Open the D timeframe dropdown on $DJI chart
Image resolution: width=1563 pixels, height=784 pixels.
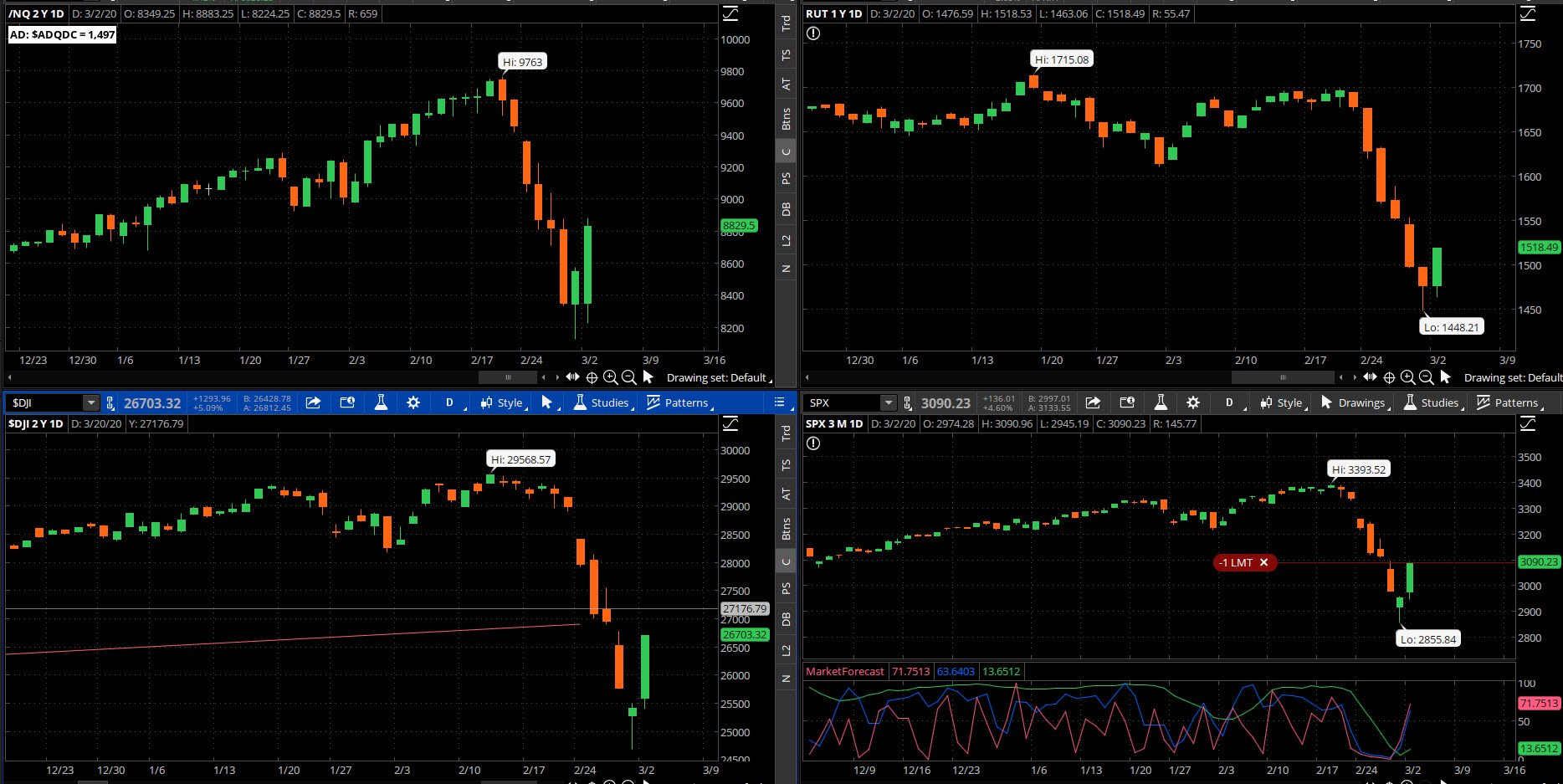pyautogui.click(x=452, y=402)
